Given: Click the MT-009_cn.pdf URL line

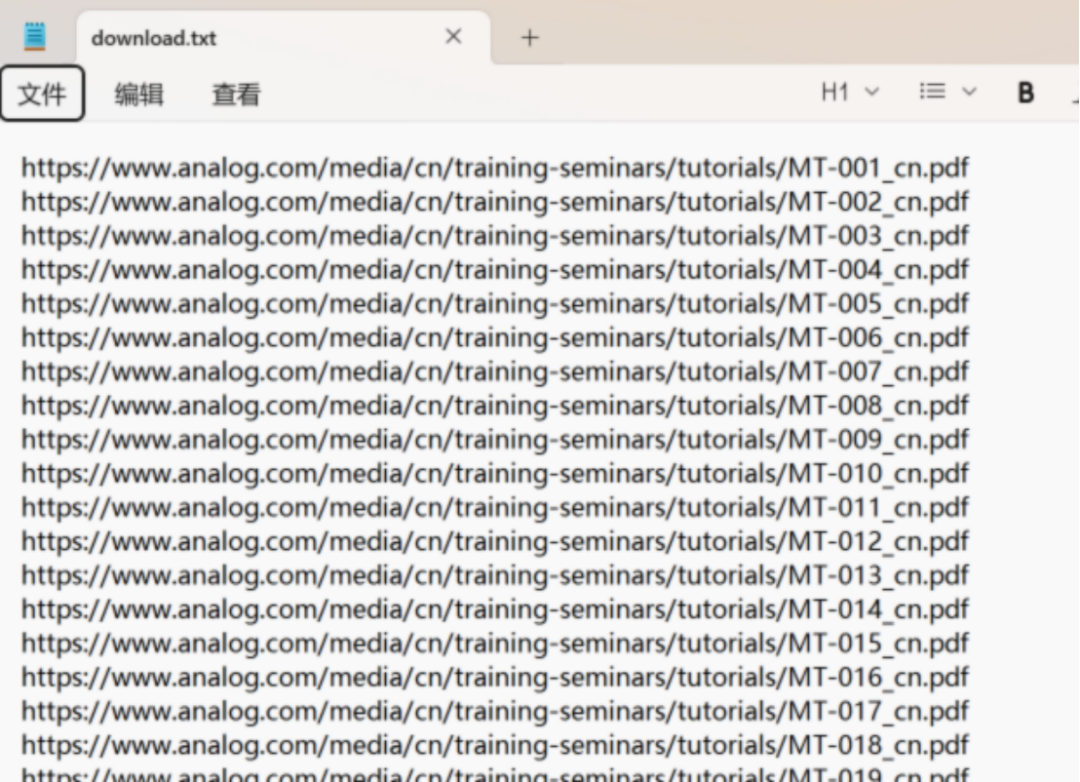Looking at the screenshot, I should click(495, 439).
